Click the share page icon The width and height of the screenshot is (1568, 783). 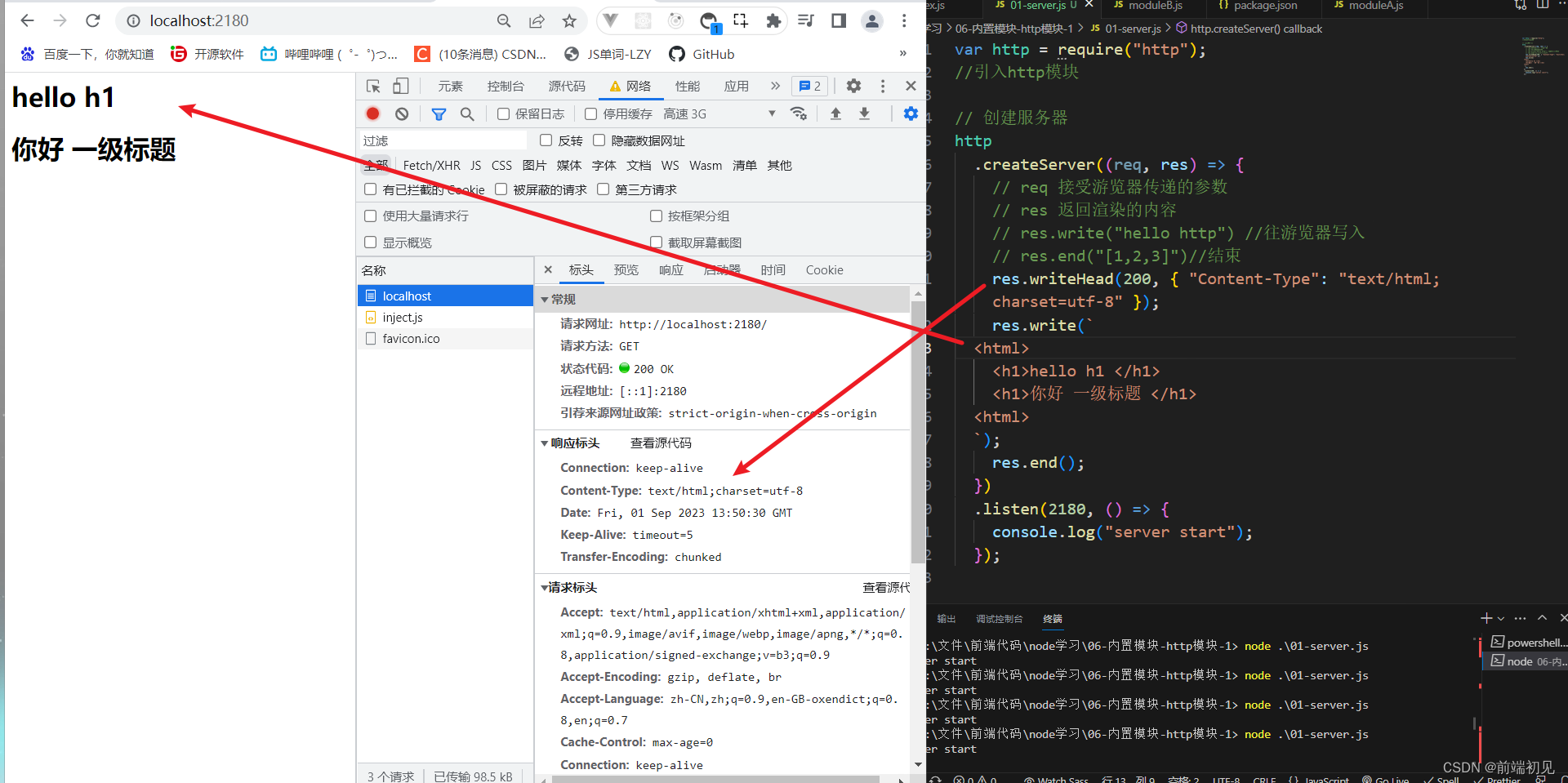tap(537, 21)
